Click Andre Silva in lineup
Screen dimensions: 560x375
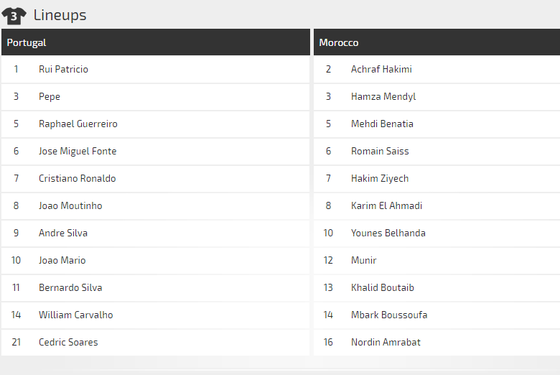click(63, 233)
